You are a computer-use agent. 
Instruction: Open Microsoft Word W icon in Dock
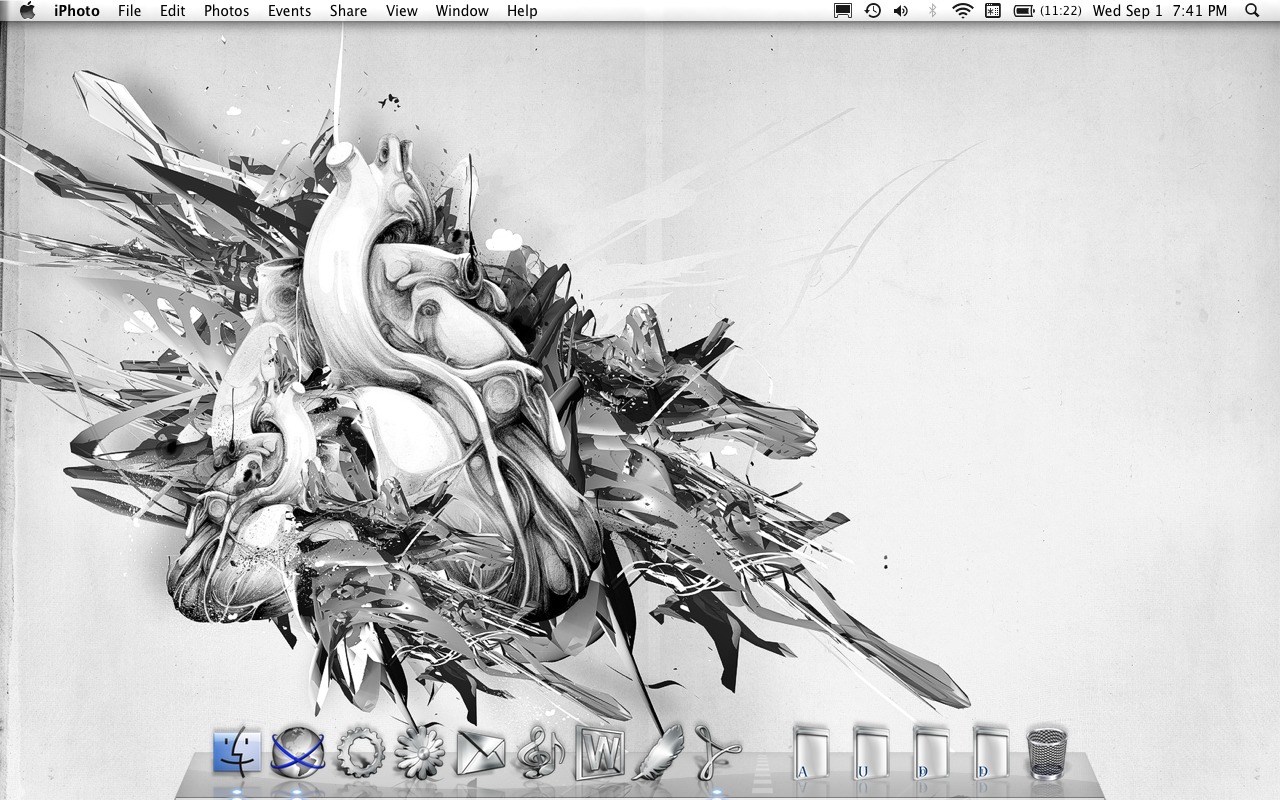coord(600,752)
